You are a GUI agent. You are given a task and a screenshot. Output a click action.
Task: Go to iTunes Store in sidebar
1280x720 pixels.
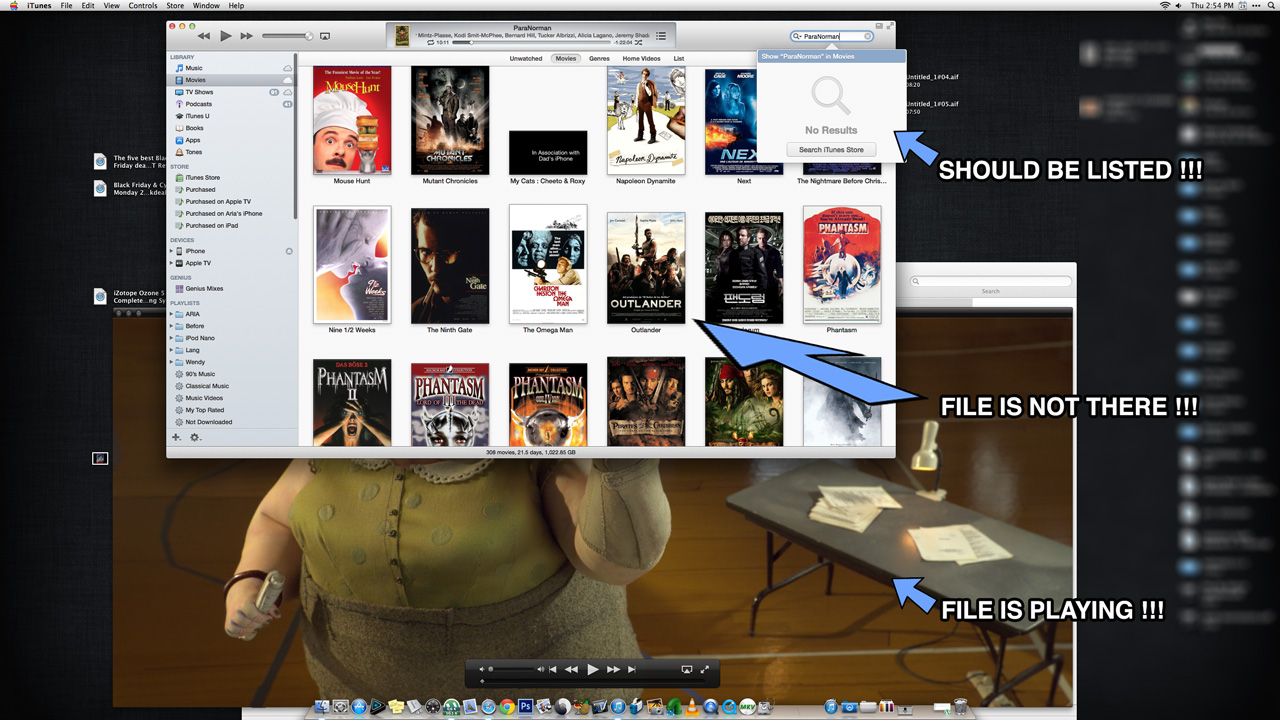click(231, 177)
